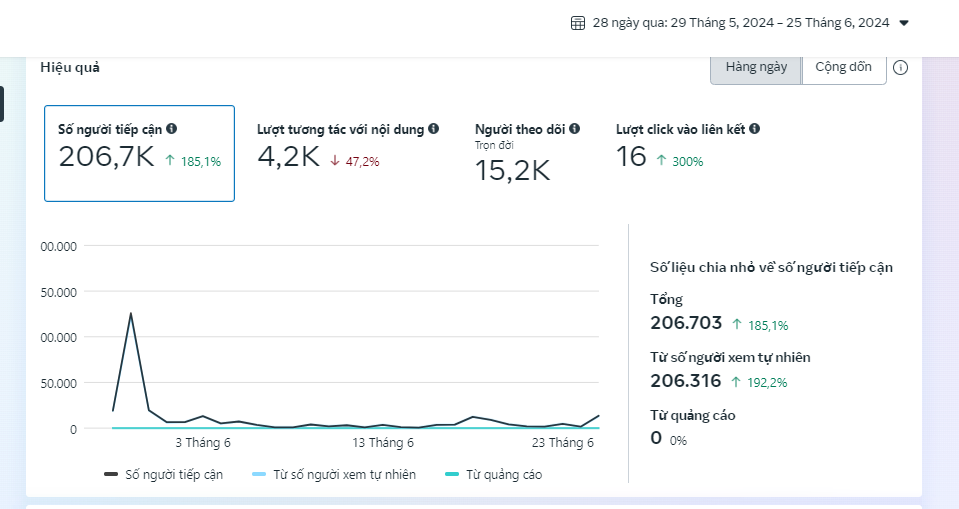Click the 206,7K reach value

click(x=106, y=157)
